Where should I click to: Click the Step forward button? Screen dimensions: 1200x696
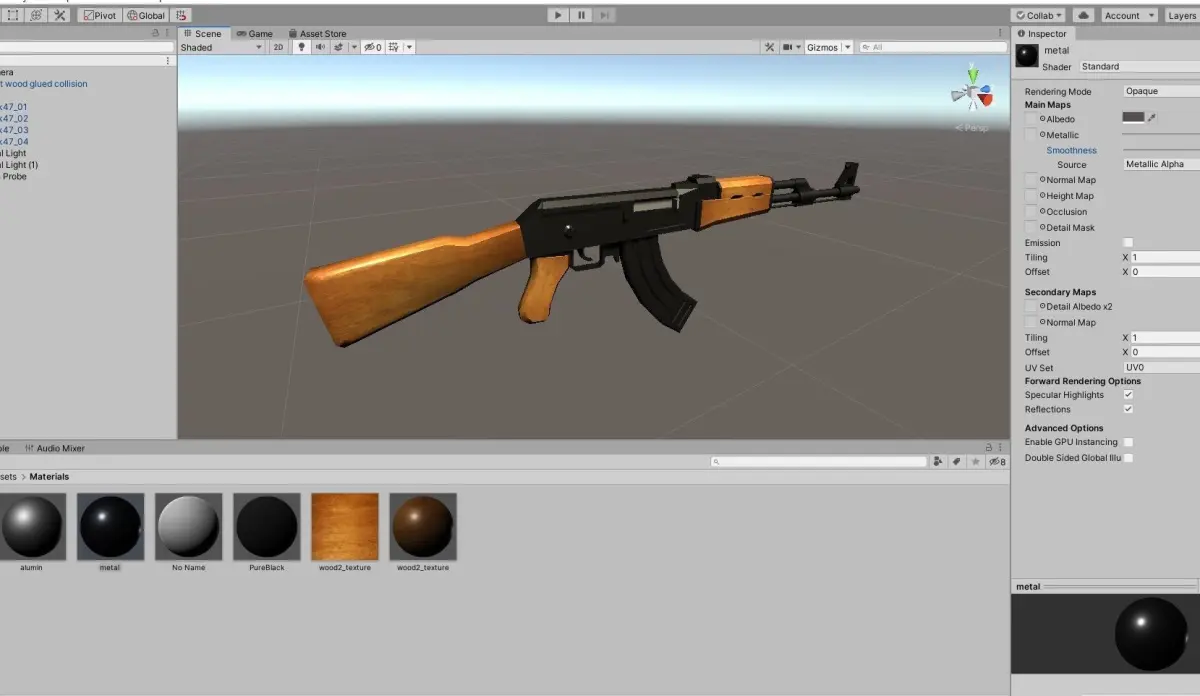pyautogui.click(x=604, y=15)
